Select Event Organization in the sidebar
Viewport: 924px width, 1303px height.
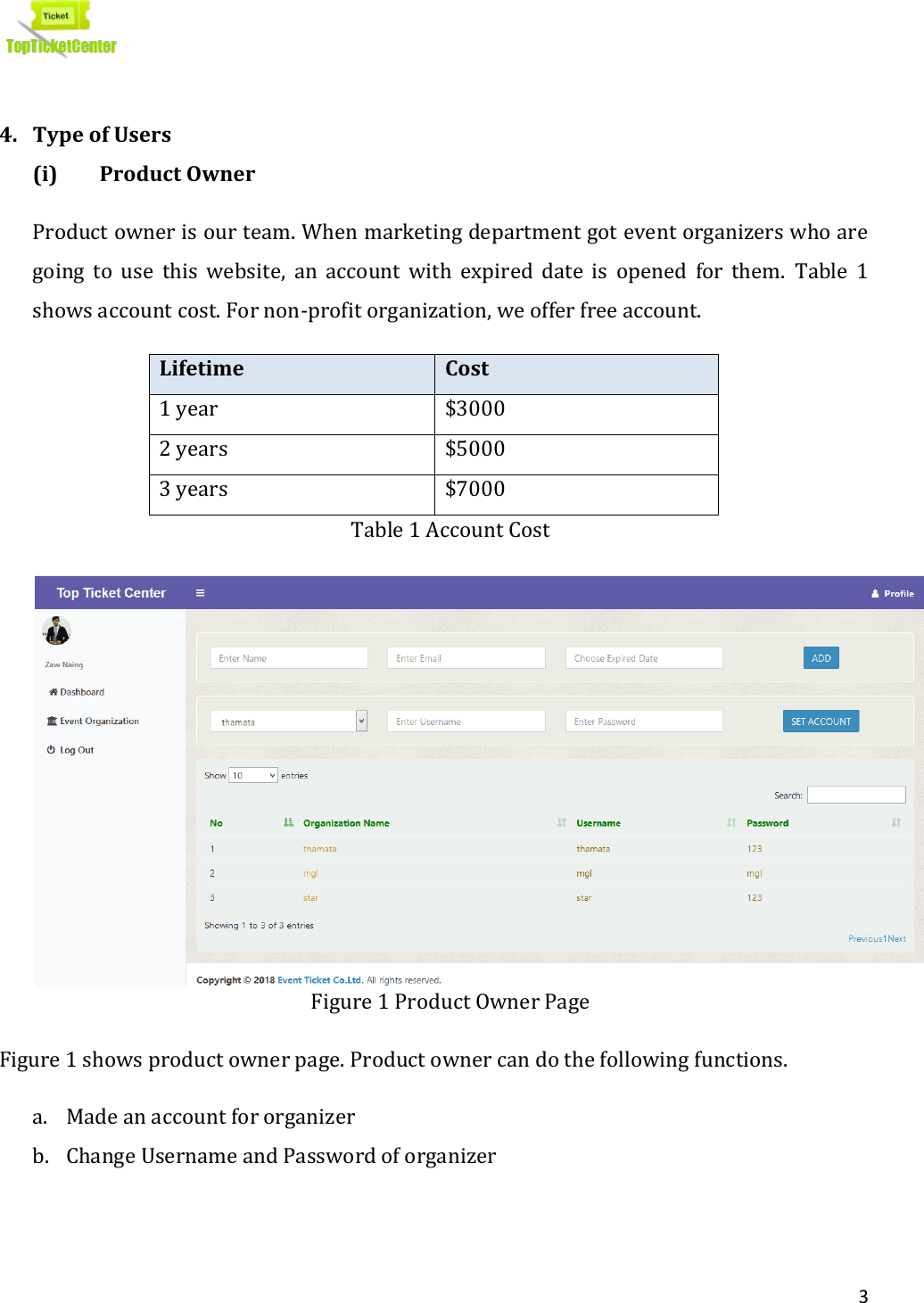click(x=99, y=720)
